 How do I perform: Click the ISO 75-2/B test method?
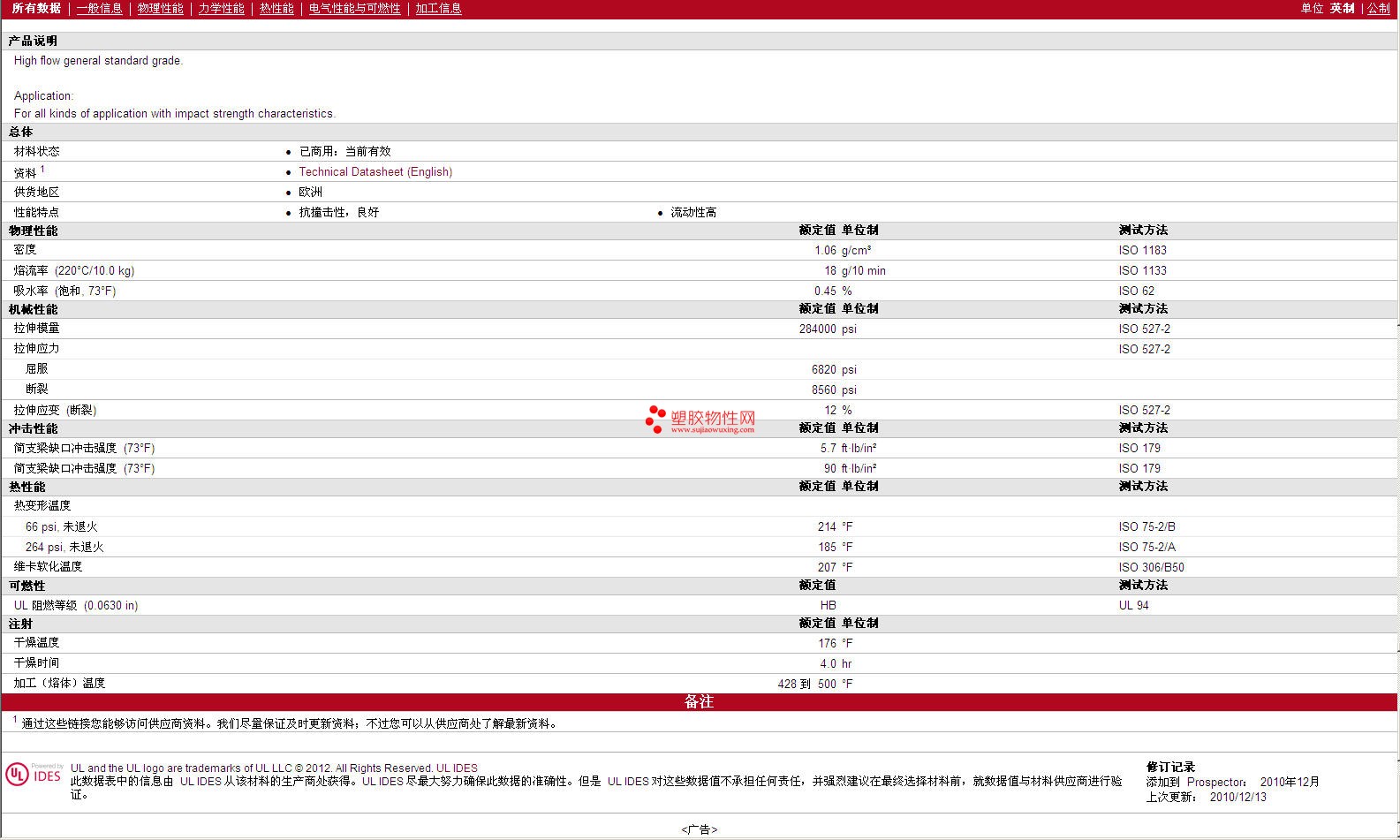pos(1147,527)
